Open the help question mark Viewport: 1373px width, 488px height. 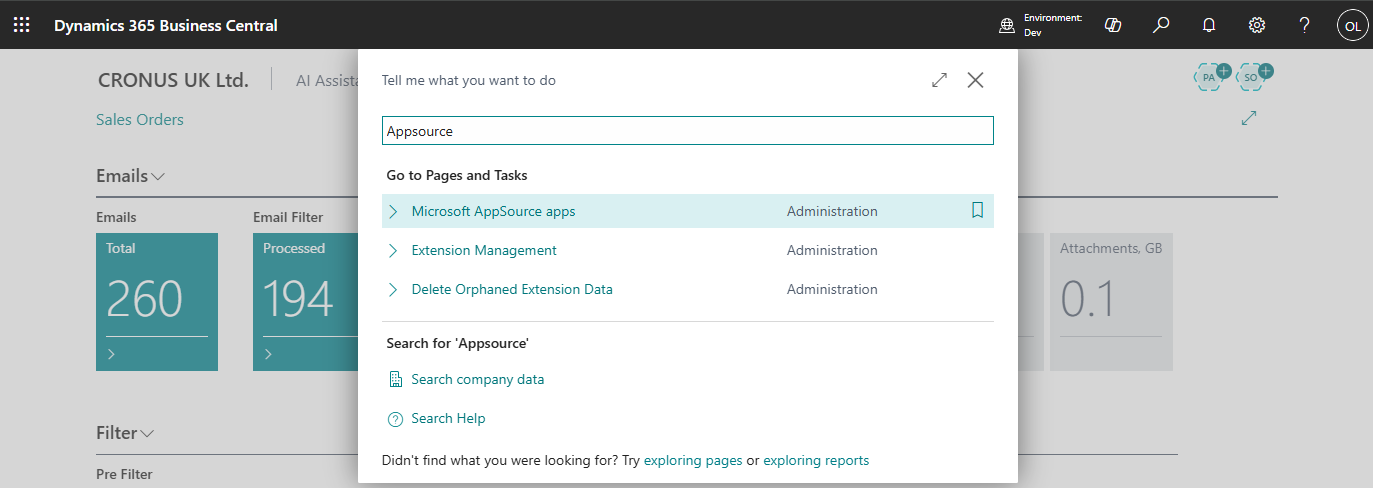tap(1304, 25)
